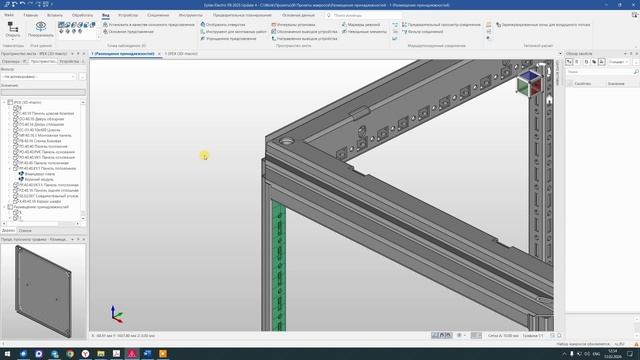The width and height of the screenshot is (640, 360).
Task: Expand the viewpoint gallery dropdown arrow
Action: point(98,37)
